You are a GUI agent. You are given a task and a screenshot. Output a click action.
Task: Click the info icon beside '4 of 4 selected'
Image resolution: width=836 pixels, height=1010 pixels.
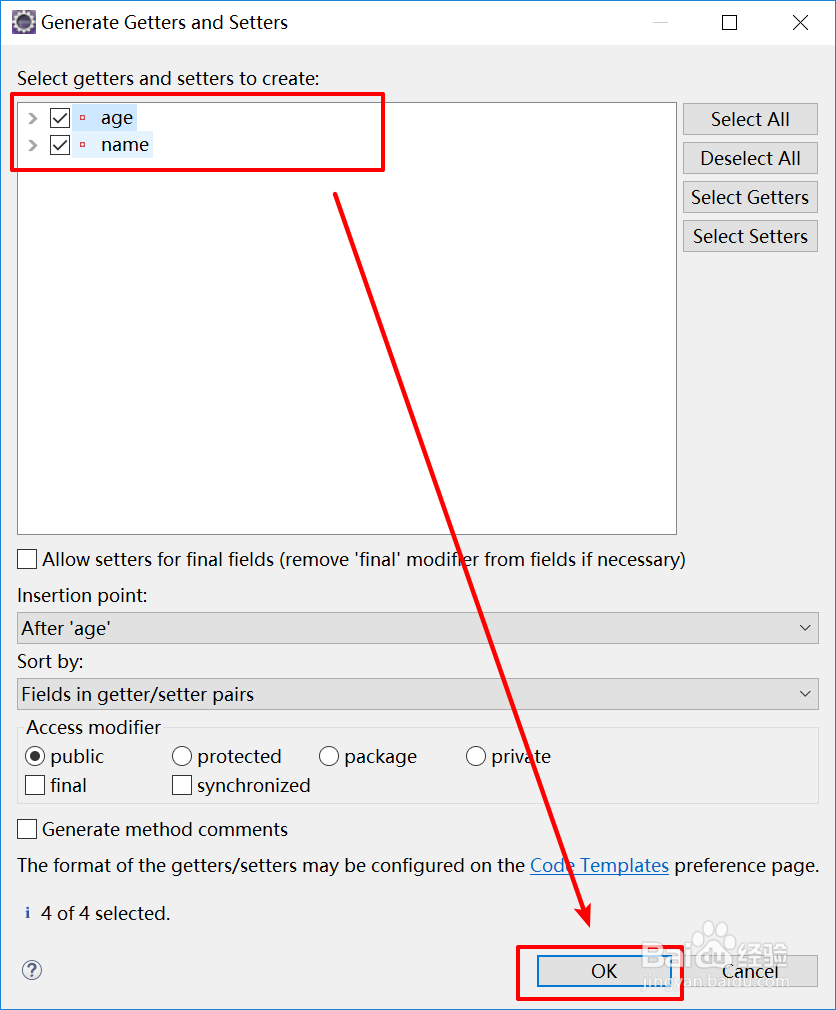pyautogui.click(x=27, y=913)
